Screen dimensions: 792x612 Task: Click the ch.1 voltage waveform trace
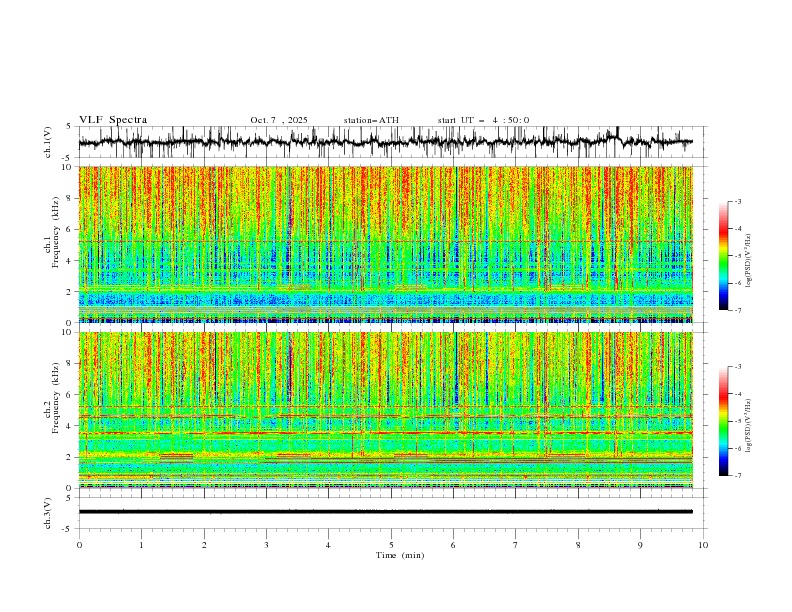pyautogui.click(x=386, y=142)
